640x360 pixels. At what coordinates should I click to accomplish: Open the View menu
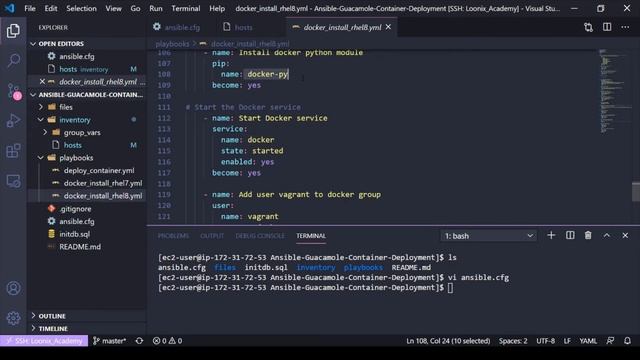pos(113,8)
